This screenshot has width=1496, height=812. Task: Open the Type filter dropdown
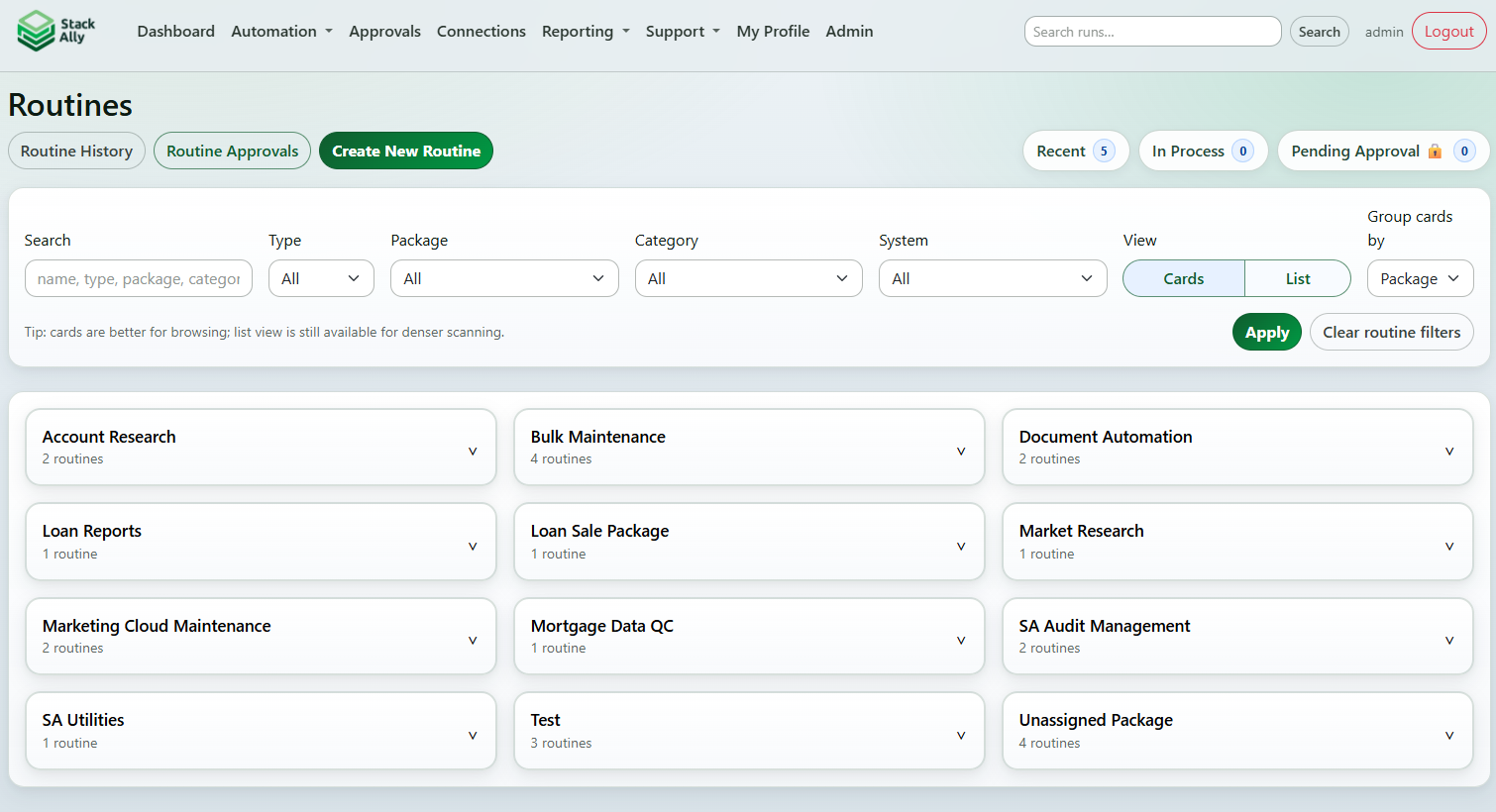(x=321, y=278)
